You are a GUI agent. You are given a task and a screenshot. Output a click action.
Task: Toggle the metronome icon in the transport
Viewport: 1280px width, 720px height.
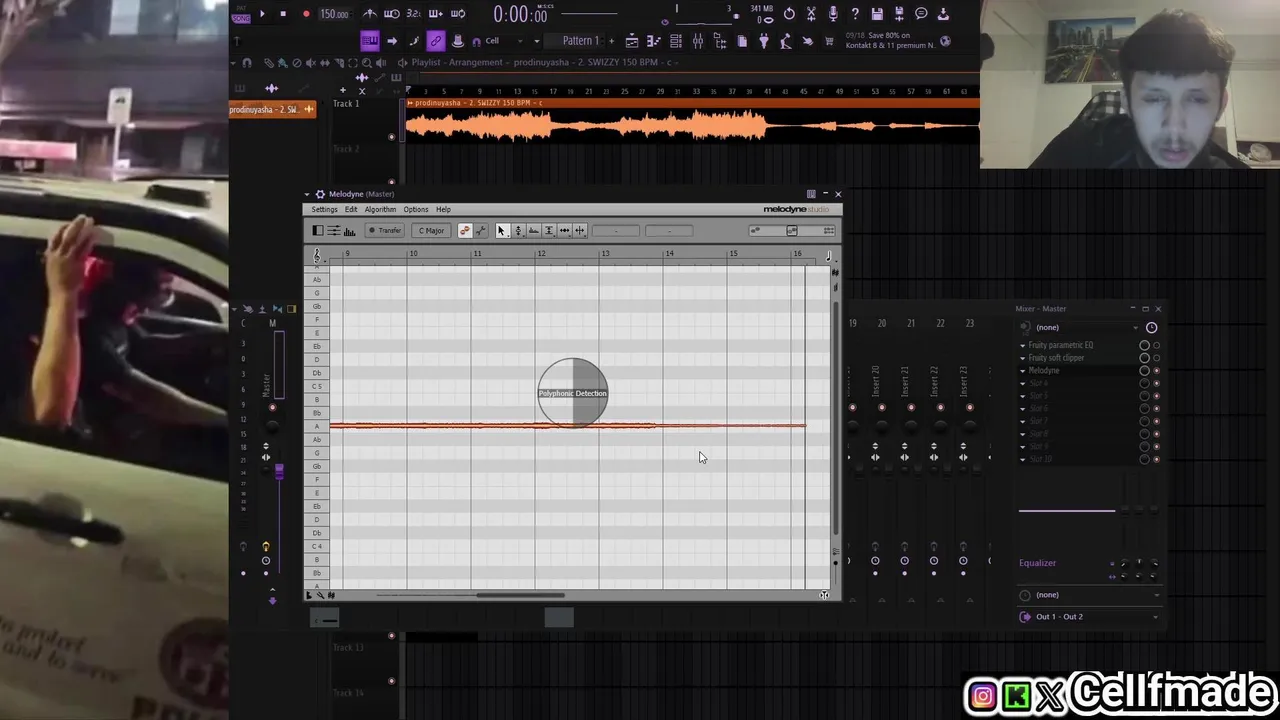(369, 14)
